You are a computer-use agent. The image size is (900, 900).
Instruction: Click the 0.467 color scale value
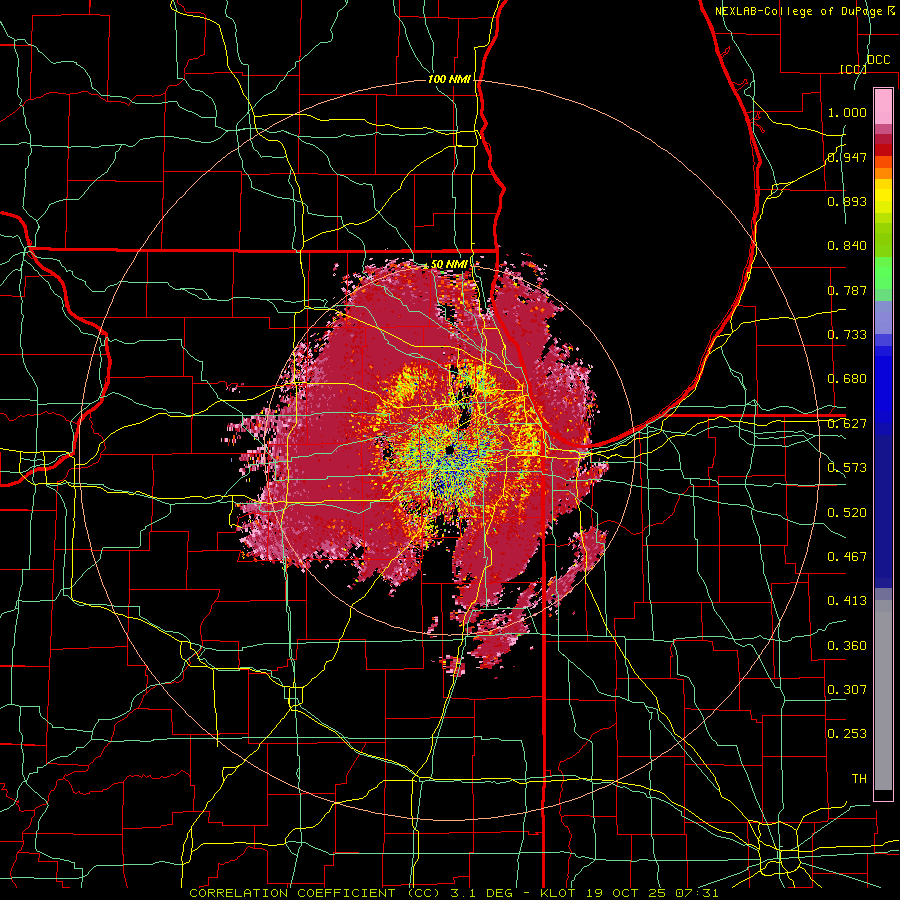847,557
